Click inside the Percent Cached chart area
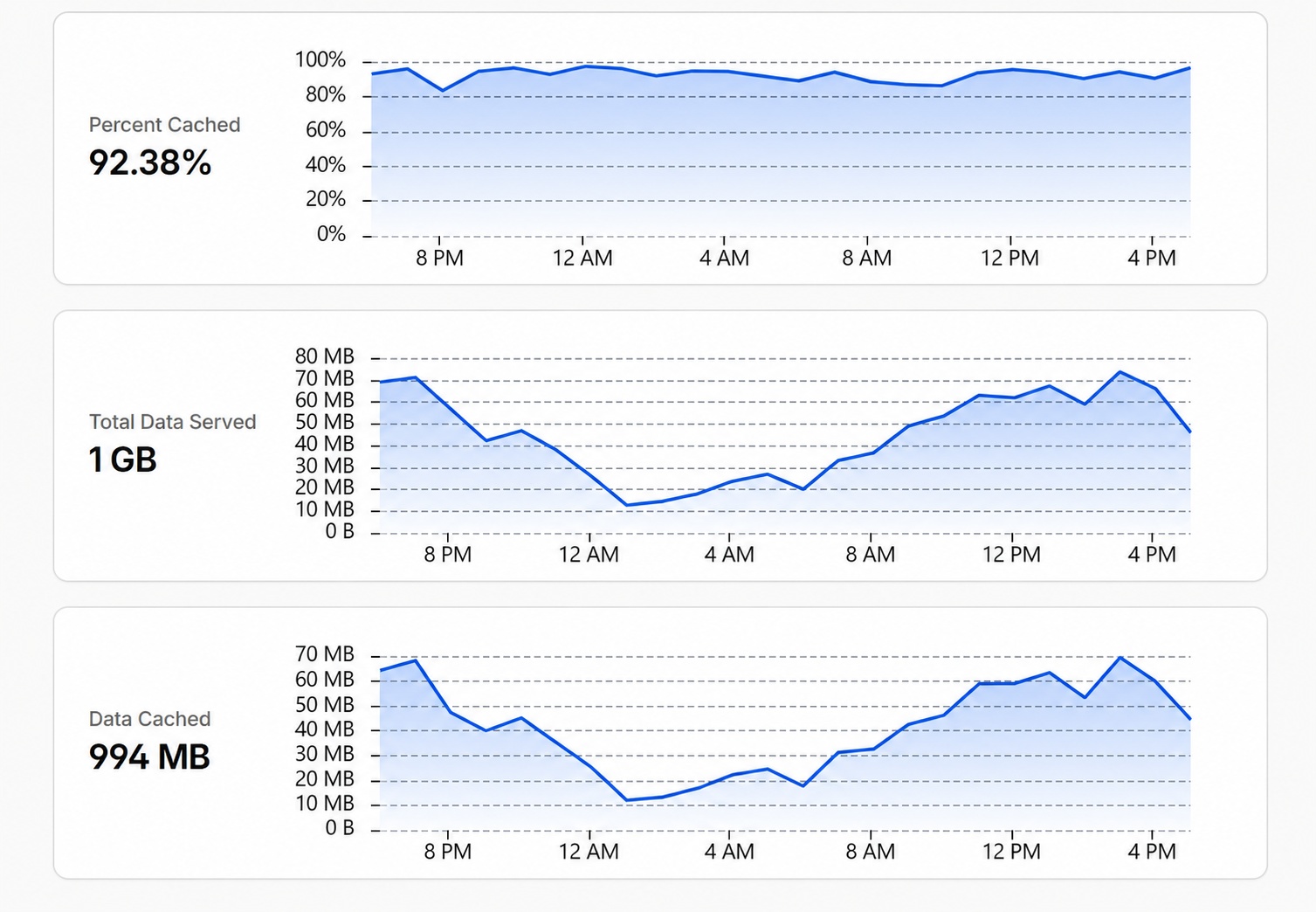The width and height of the screenshot is (1316, 912). (x=781, y=149)
